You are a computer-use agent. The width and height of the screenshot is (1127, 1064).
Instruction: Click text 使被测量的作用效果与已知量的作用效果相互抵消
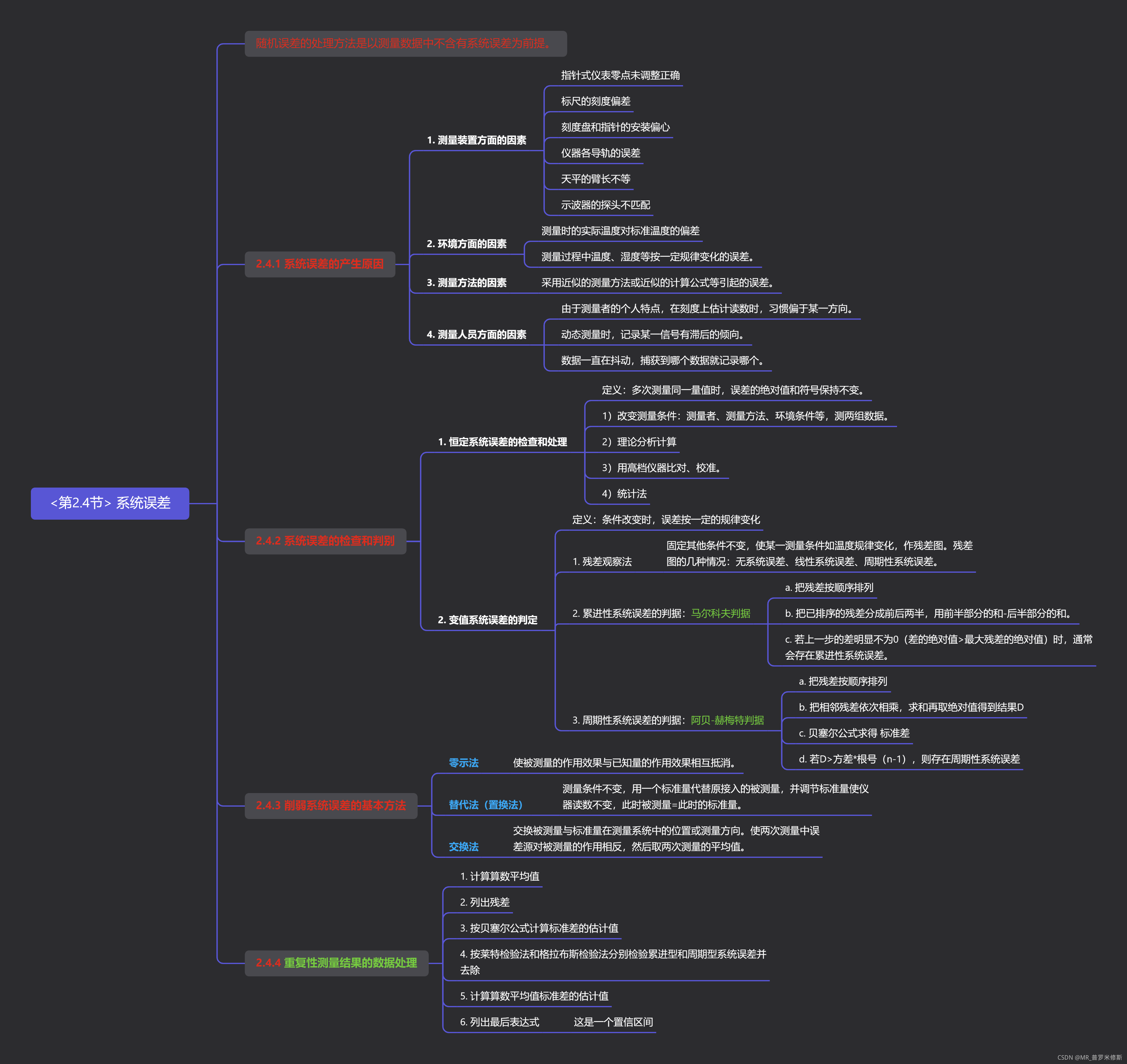coord(625,763)
